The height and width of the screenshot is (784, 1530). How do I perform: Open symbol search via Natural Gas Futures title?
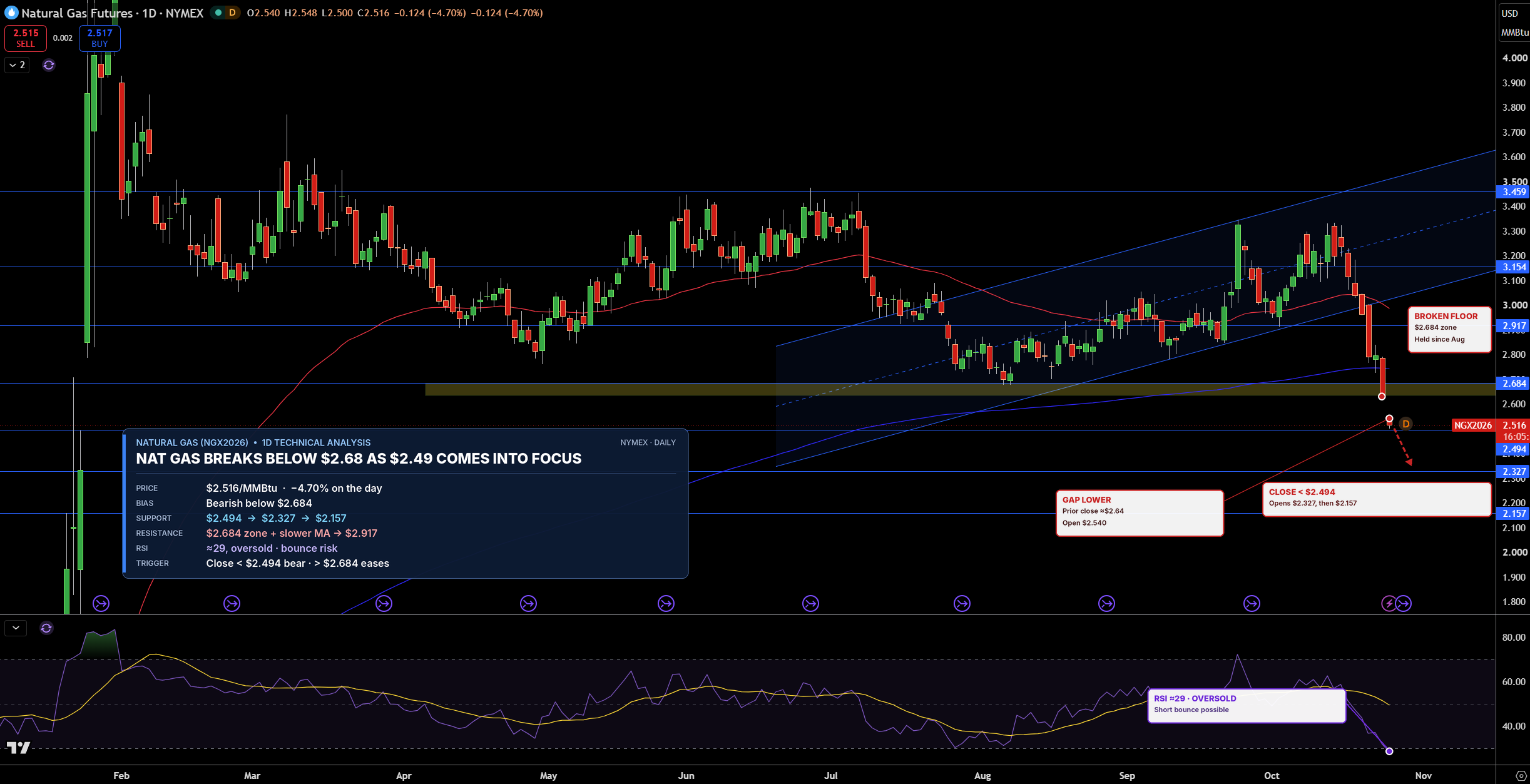[113, 13]
